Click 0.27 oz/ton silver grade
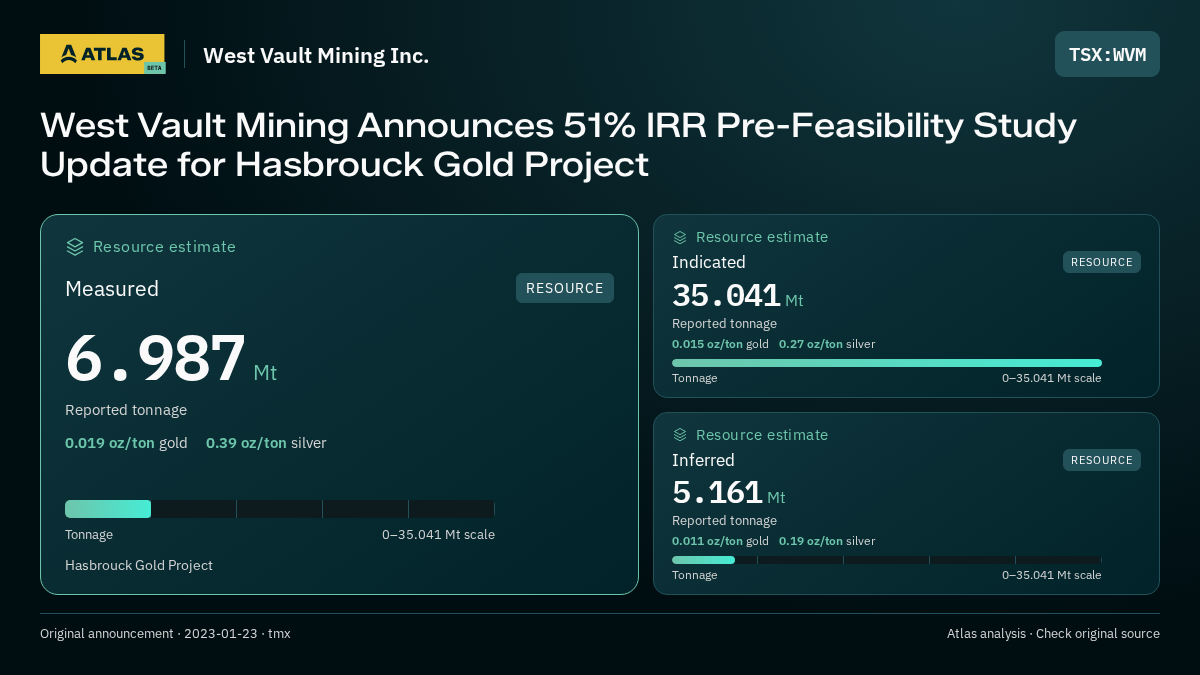The height and width of the screenshot is (675, 1200). pyautogui.click(x=827, y=344)
